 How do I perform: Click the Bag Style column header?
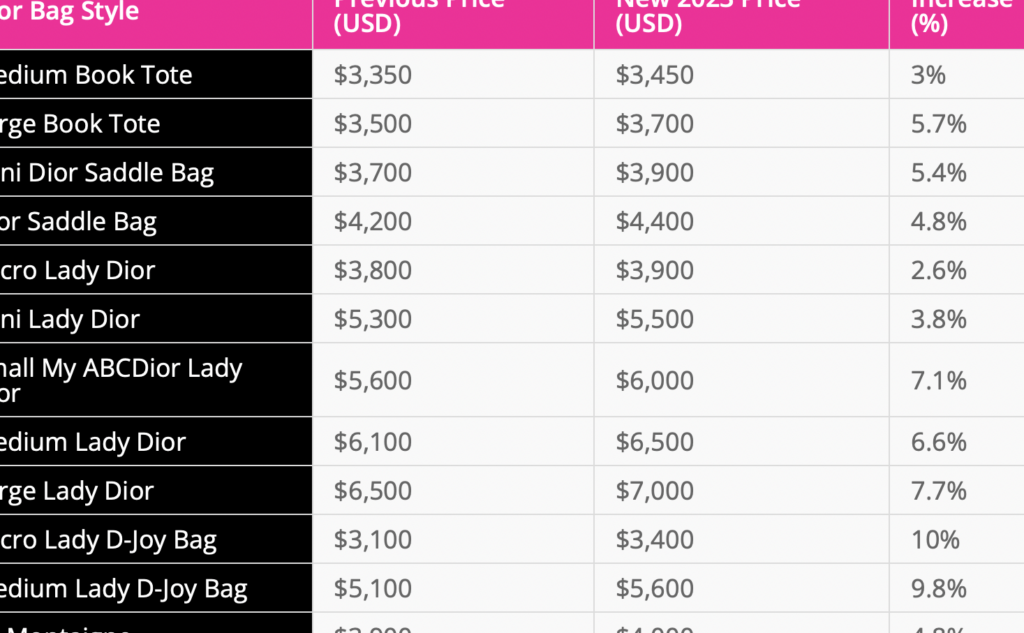tap(70, 12)
